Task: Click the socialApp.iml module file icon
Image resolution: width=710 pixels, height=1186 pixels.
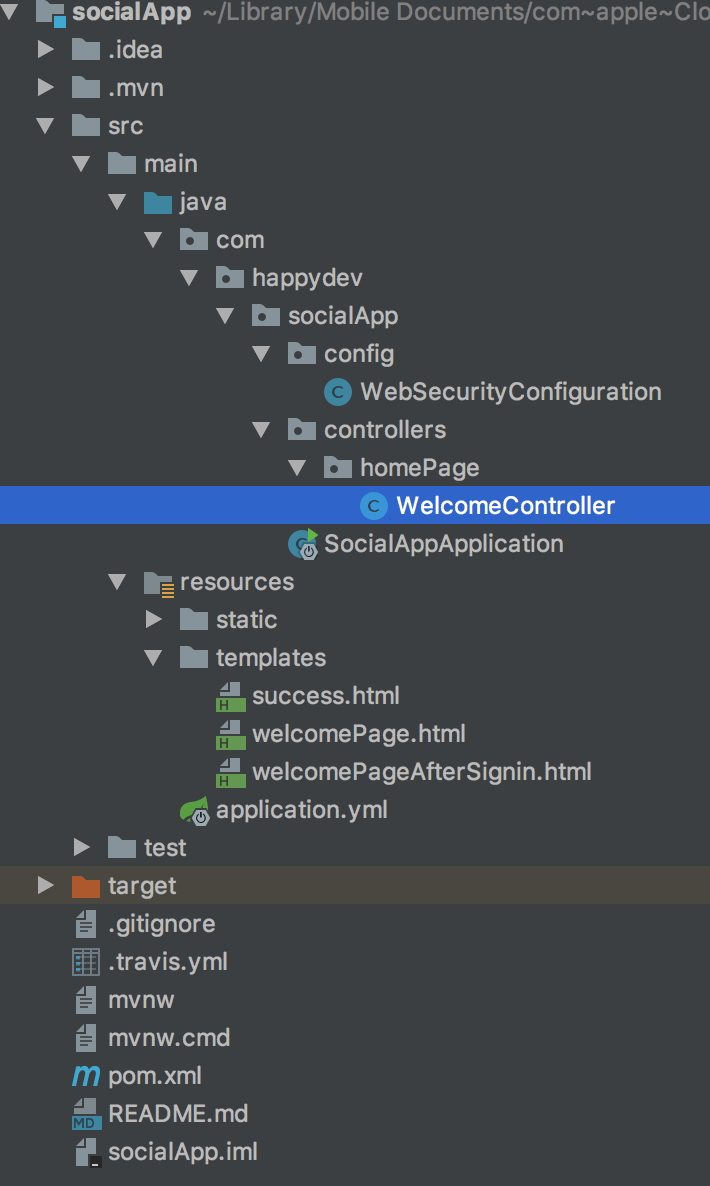Action: 87,1152
